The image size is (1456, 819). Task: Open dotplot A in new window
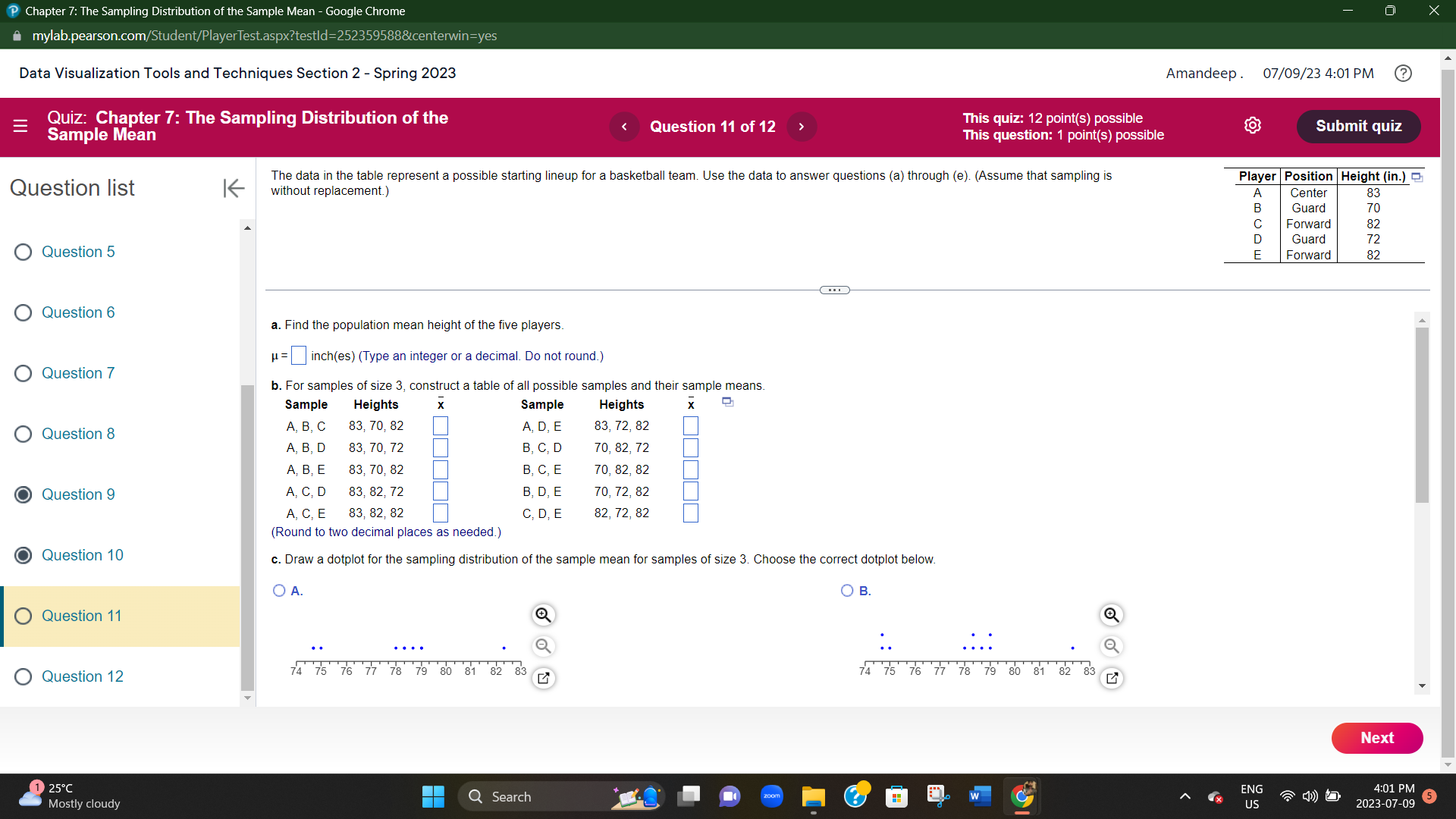[543, 678]
